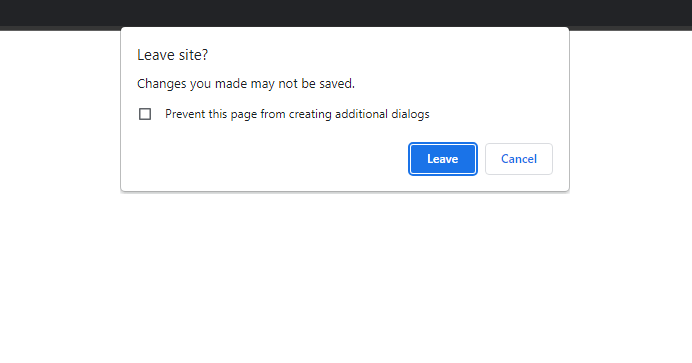Image resolution: width=692 pixels, height=363 pixels.
Task: Check the box to block further dialogs
Action: click(145, 114)
